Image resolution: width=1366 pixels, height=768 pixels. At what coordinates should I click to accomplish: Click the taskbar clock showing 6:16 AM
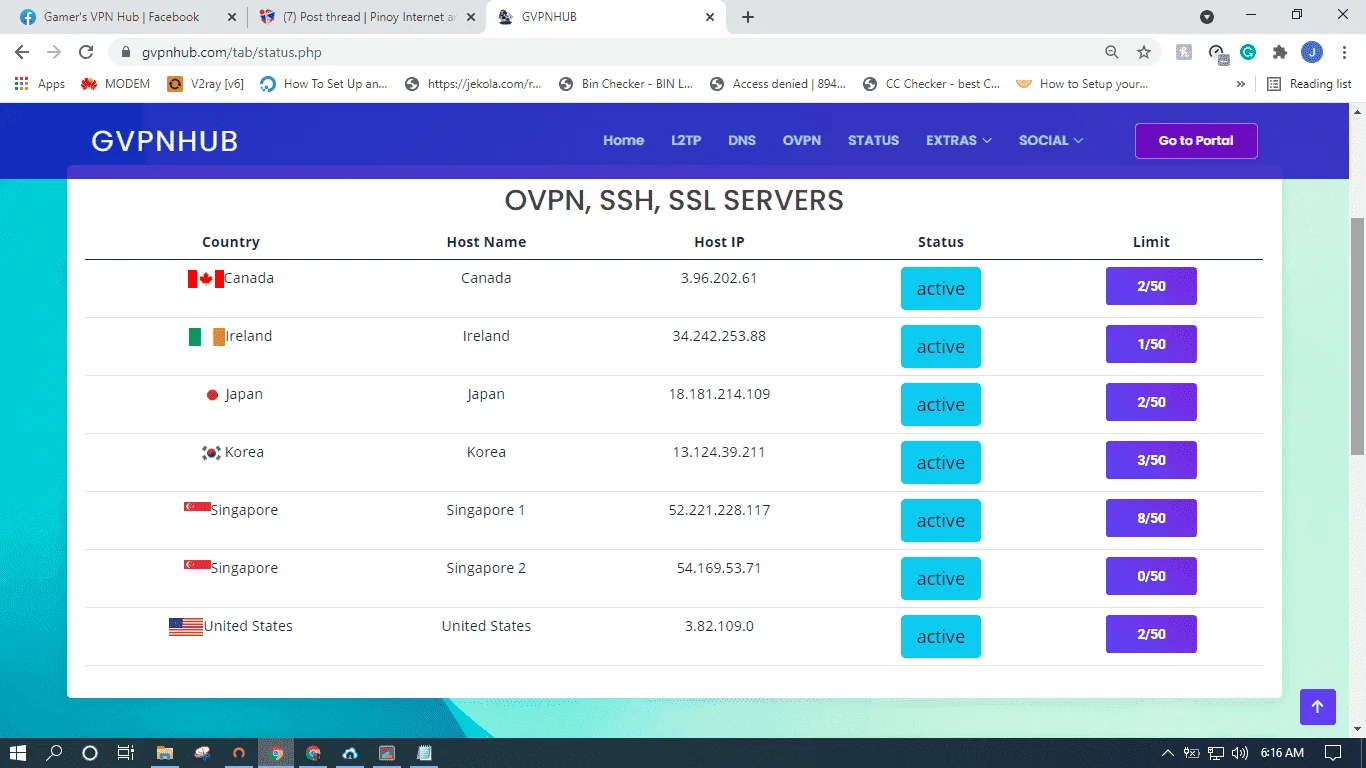point(1282,753)
